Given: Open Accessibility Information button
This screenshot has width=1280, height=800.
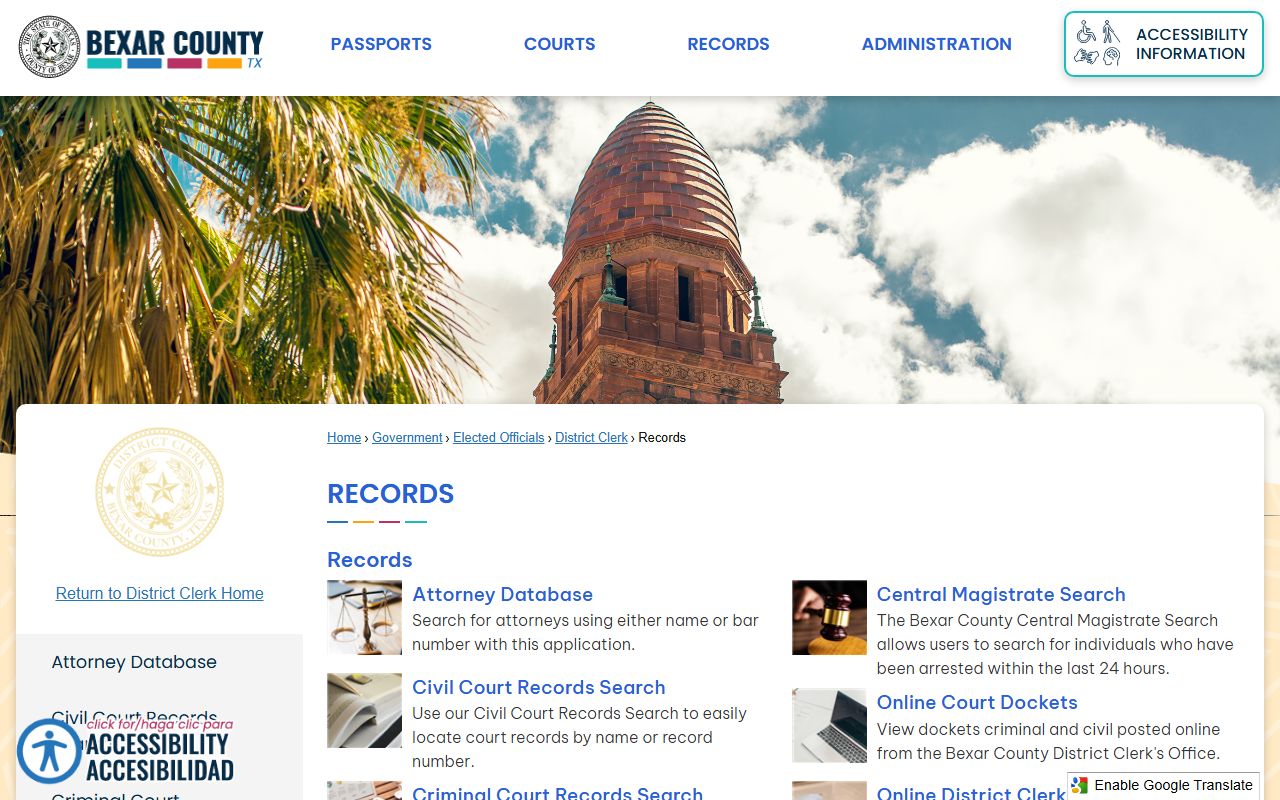Looking at the screenshot, I should click(1163, 44).
